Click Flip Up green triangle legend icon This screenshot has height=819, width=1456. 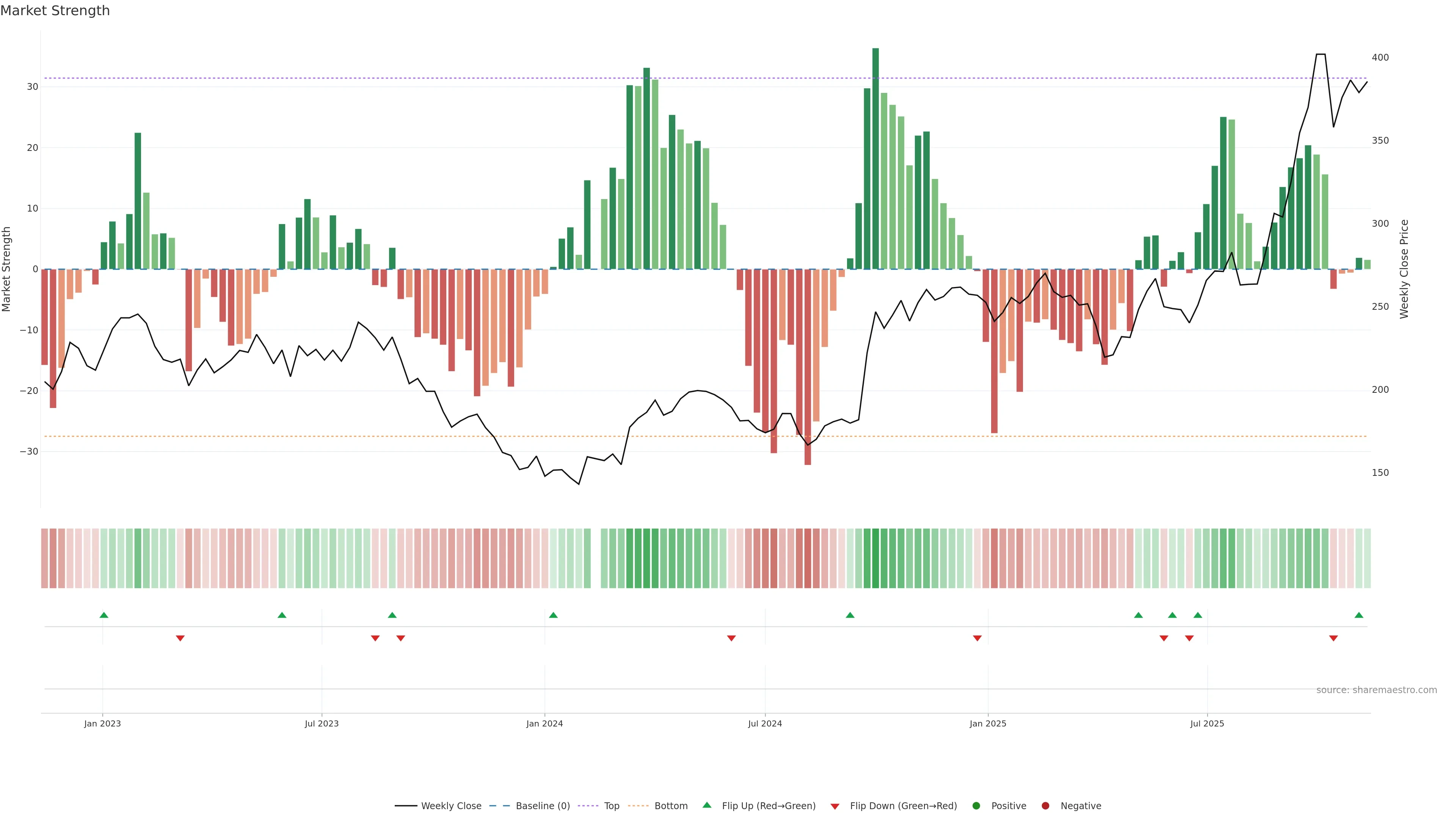point(706,805)
